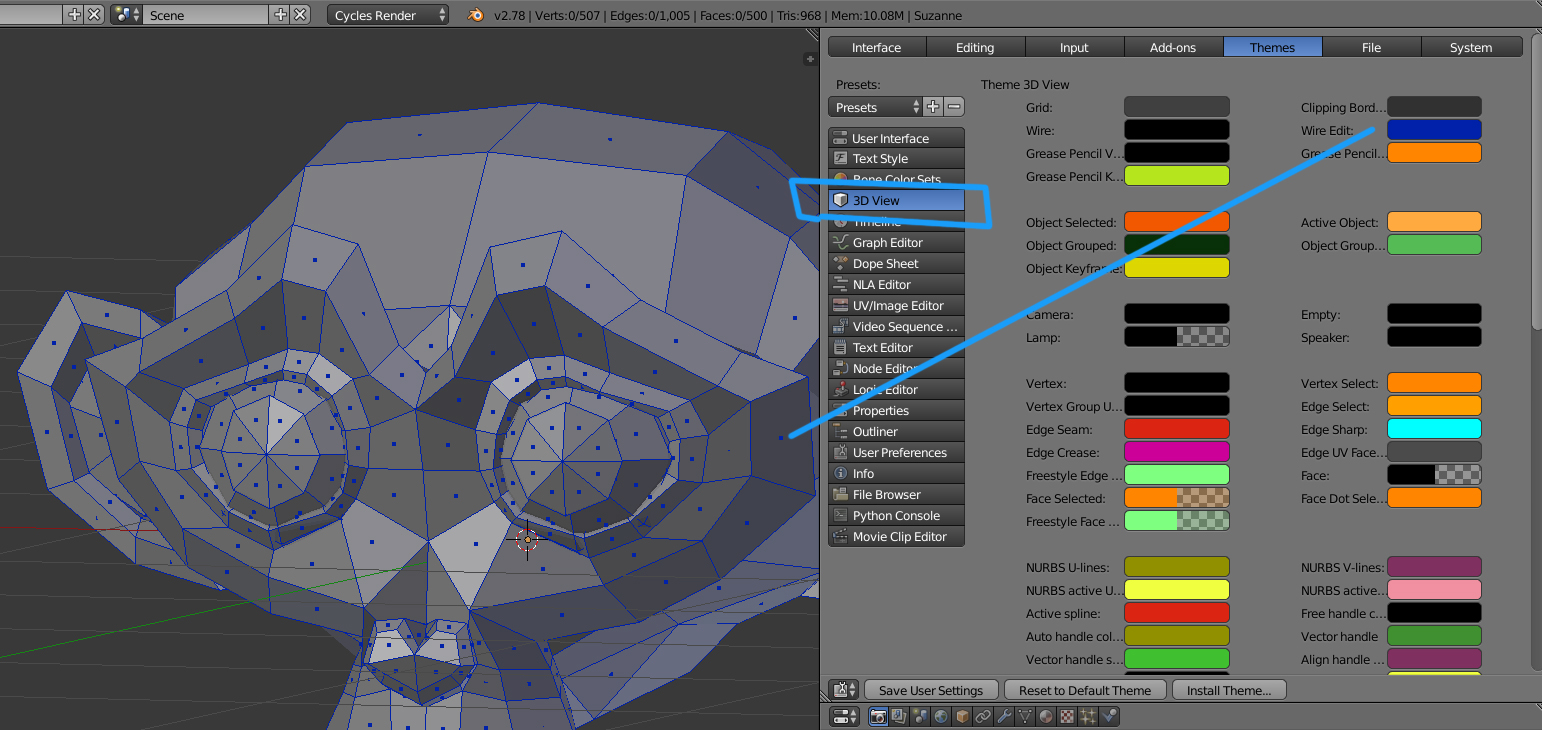1542x730 pixels.
Task: Click the Scene name field
Action: [205, 15]
